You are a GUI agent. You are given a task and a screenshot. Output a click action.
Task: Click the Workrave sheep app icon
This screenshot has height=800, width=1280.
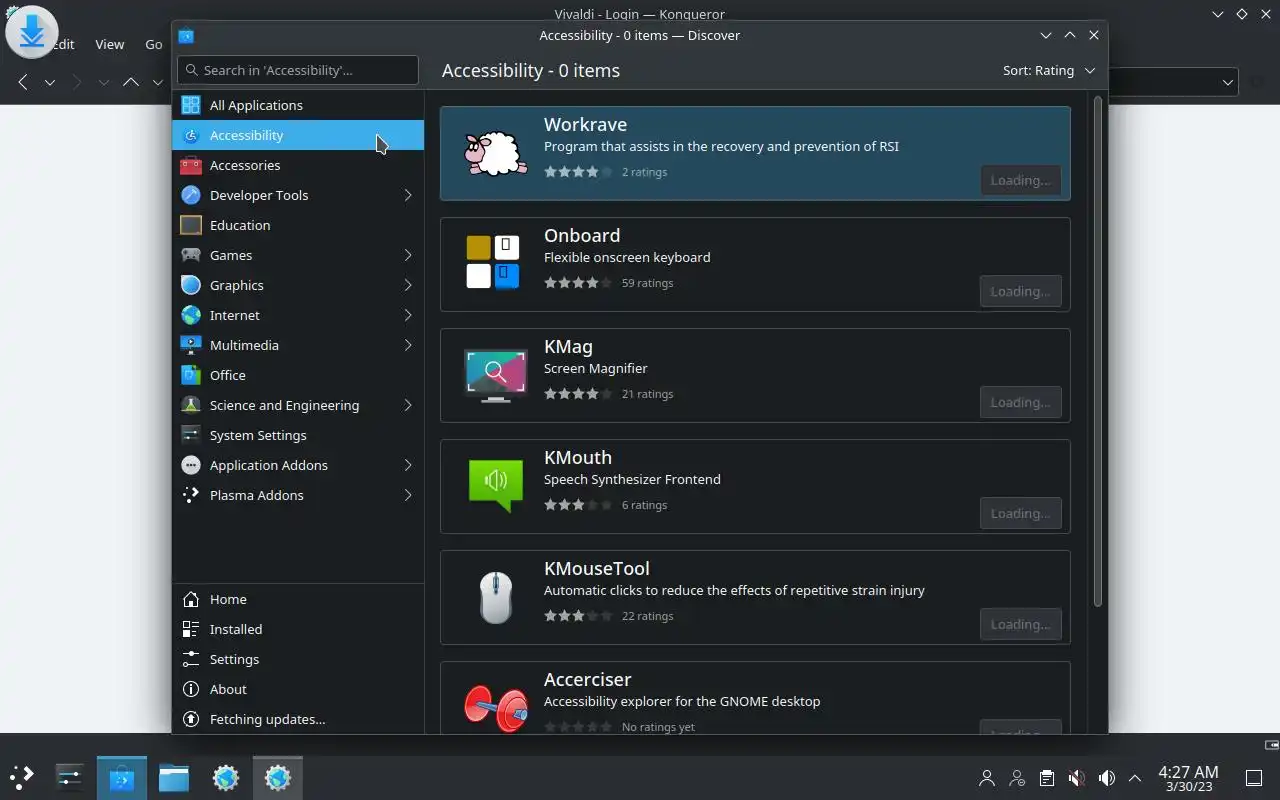coord(495,154)
